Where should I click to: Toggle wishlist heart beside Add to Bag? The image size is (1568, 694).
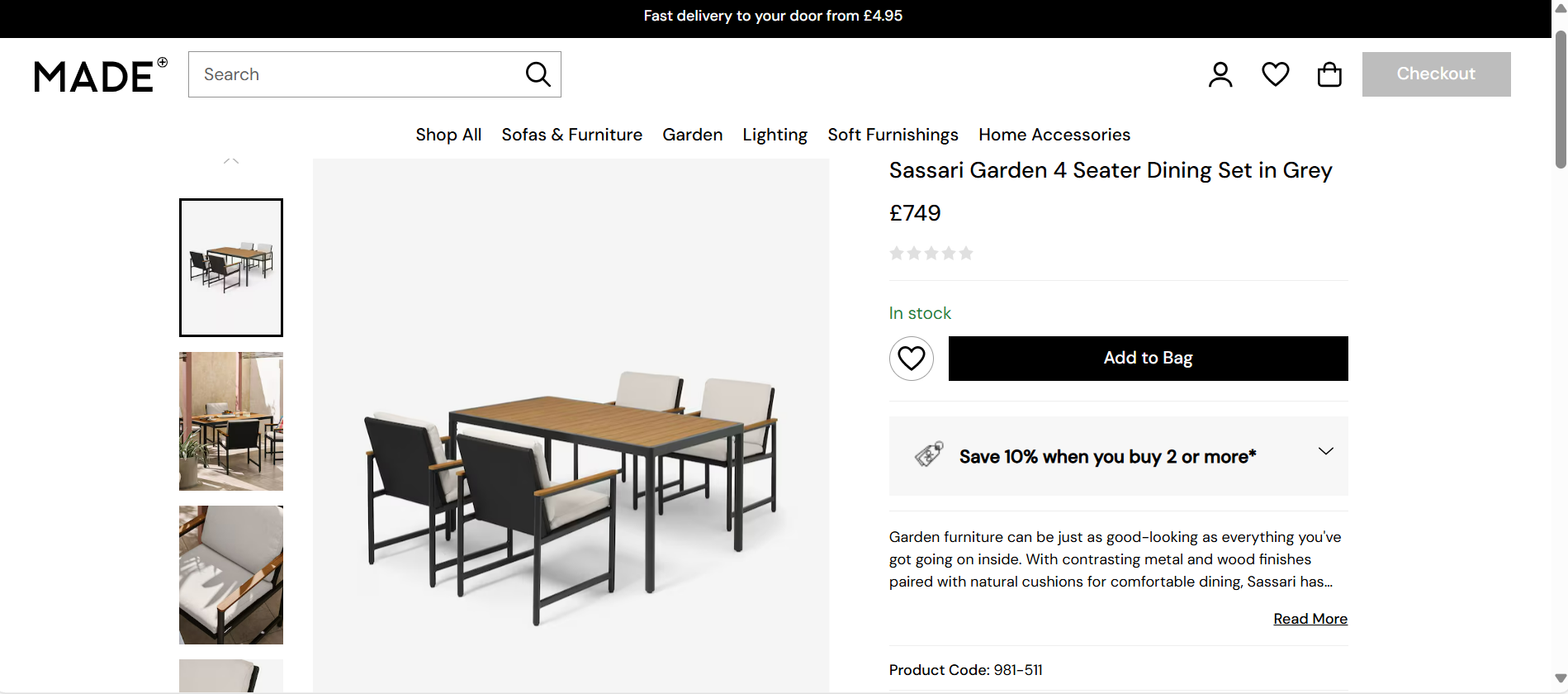pos(912,359)
